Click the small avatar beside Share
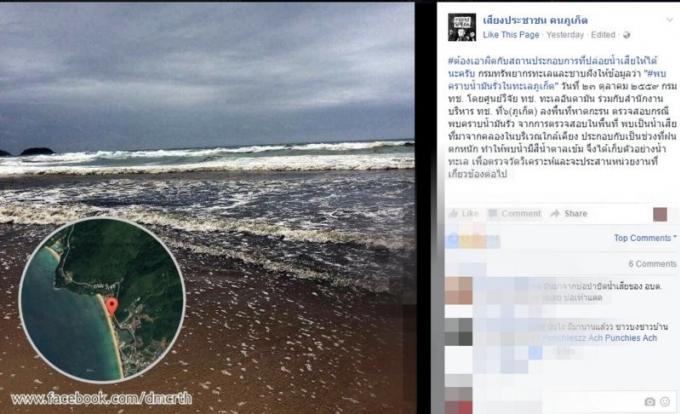Image resolution: width=680 pixels, height=414 pixels. (x=660, y=215)
